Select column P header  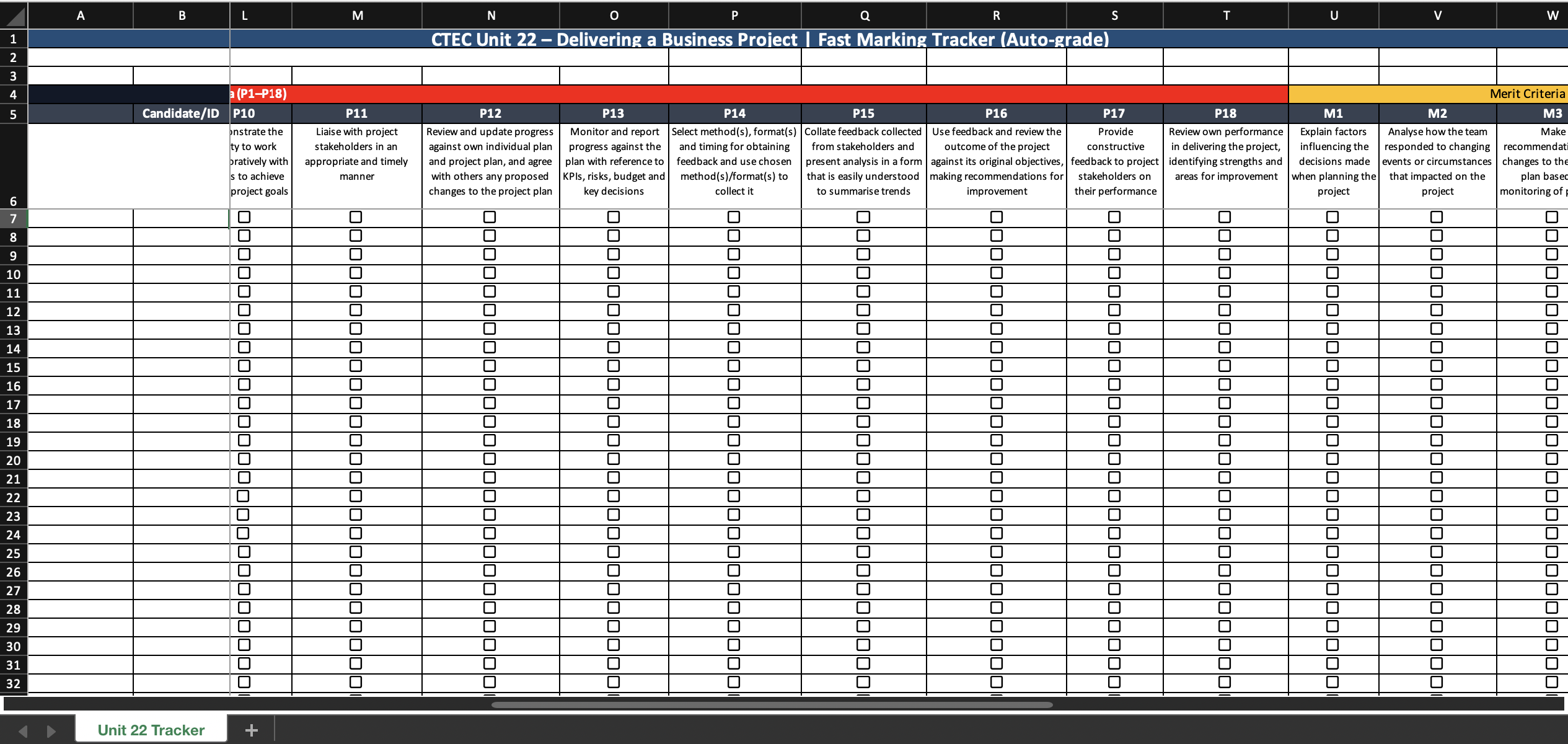coord(734,15)
